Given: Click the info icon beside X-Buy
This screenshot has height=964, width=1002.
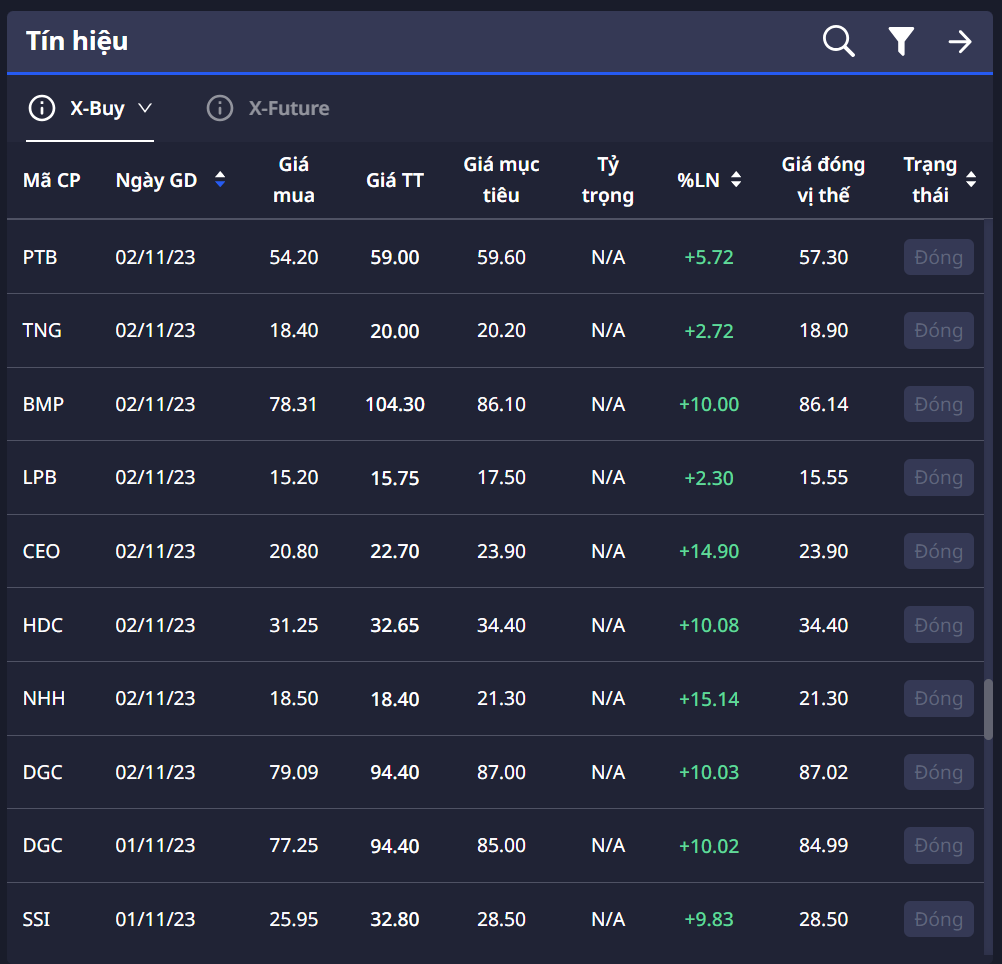Looking at the screenshot, I should (x=41, y=108).
